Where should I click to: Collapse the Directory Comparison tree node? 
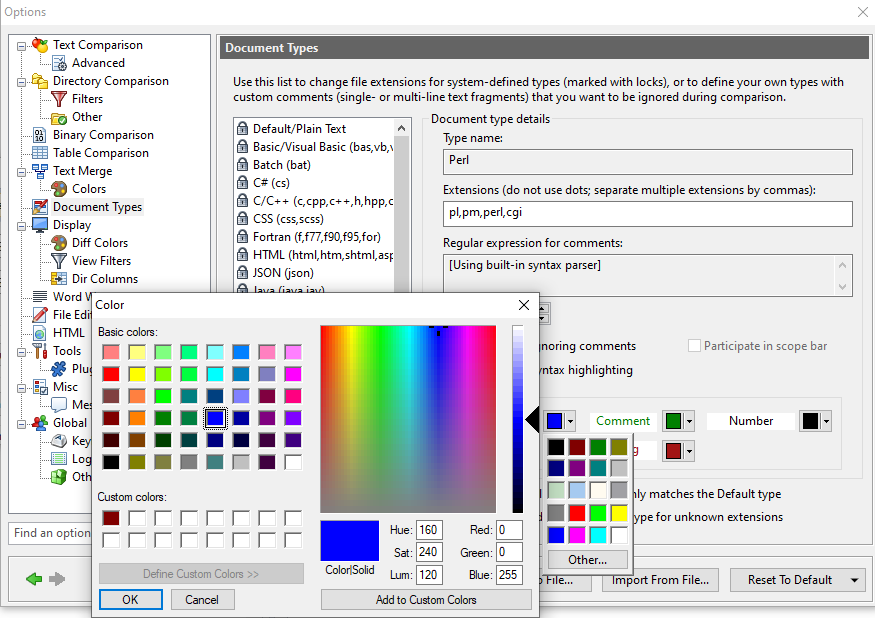point(21,83)
